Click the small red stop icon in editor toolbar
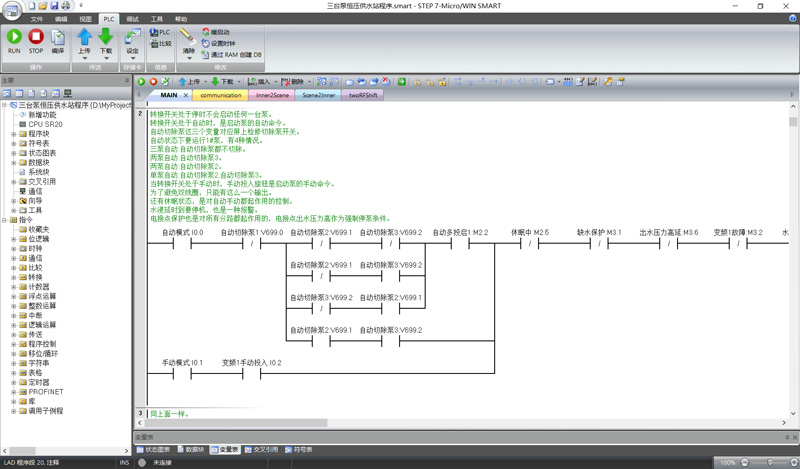 pos(153,82)
